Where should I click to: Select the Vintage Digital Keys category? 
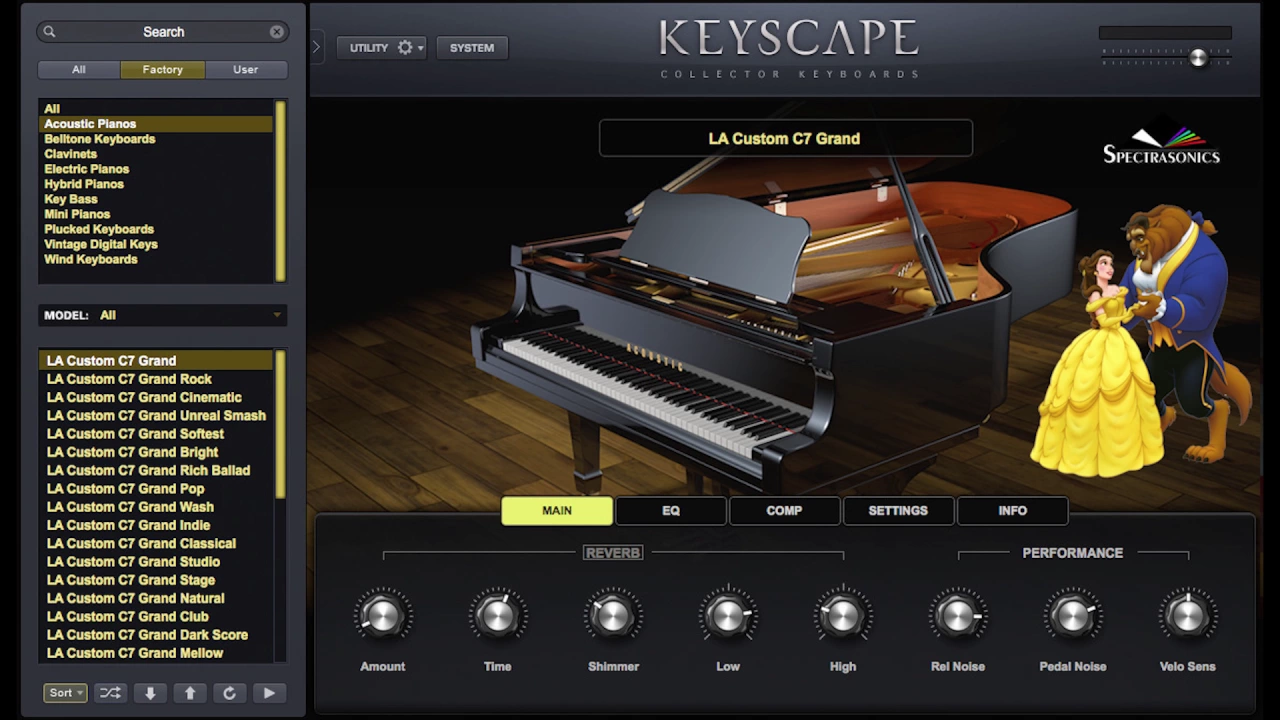point(155,244)
